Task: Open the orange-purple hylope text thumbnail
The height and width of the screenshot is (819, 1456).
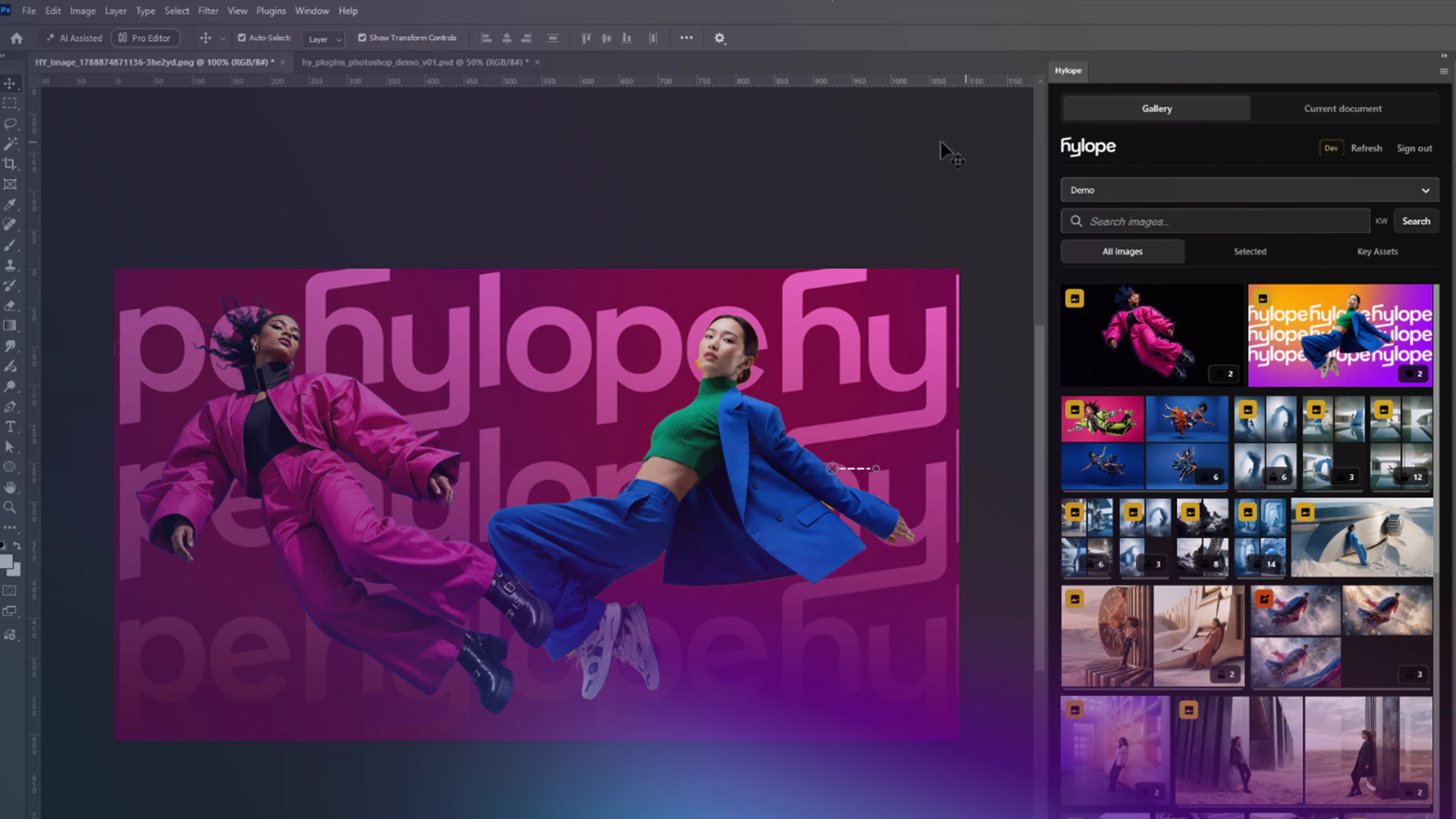Action: 1340,335
